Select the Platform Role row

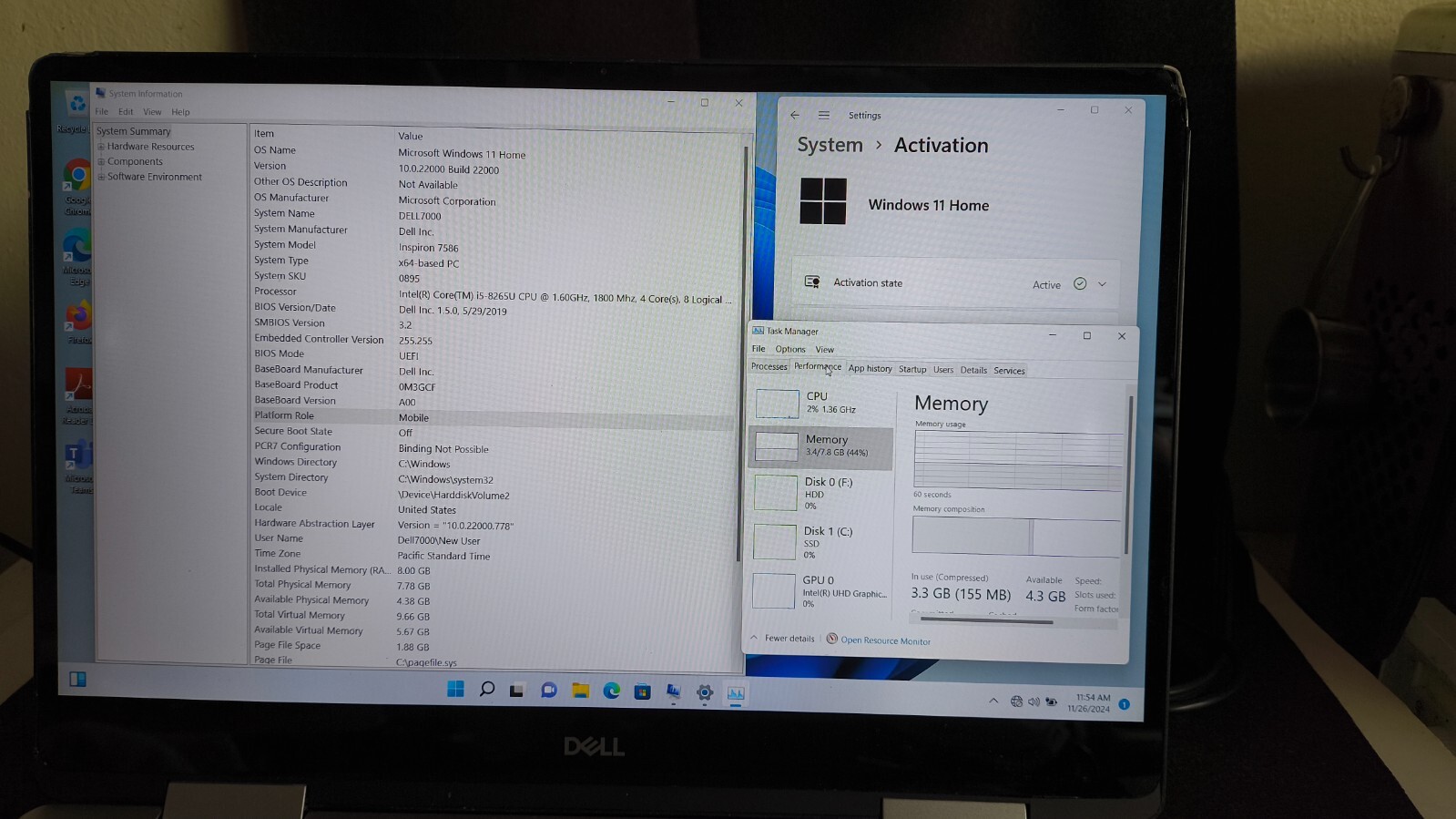click(493, 416)
